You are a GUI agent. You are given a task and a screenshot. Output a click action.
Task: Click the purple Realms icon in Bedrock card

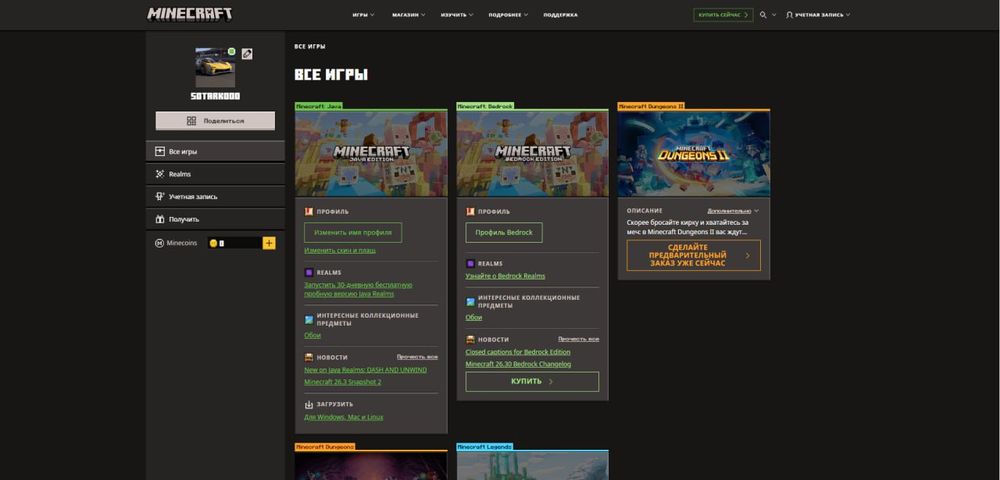tap(470, 263)
